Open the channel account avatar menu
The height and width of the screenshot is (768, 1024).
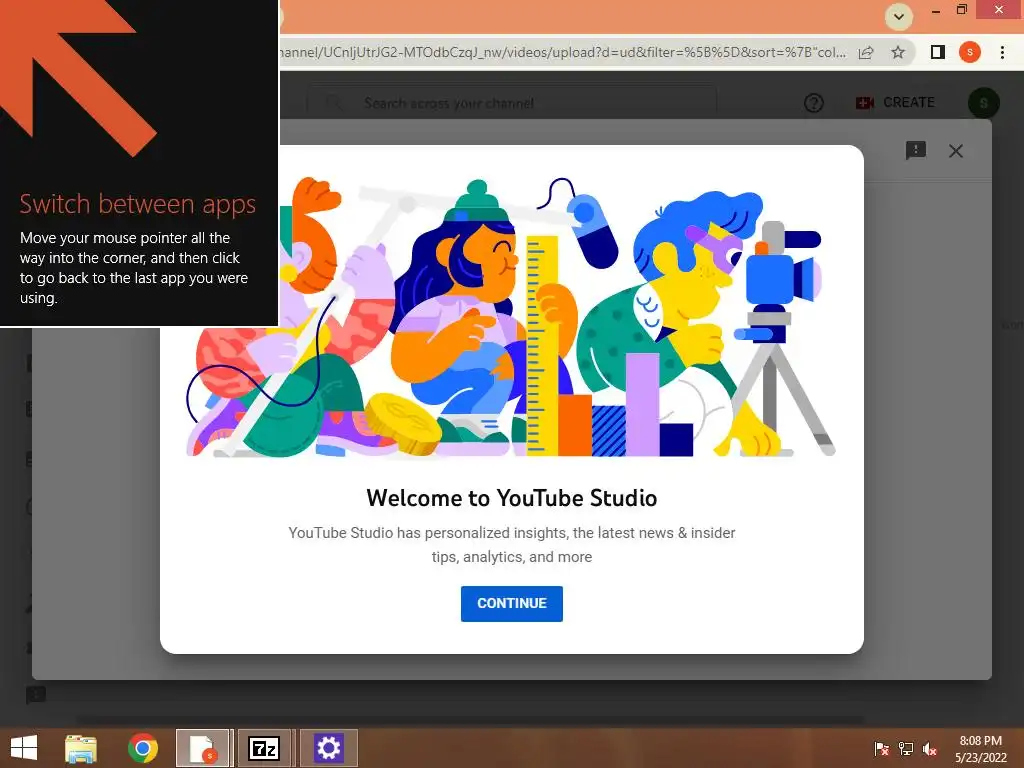(x=983, y=103)
